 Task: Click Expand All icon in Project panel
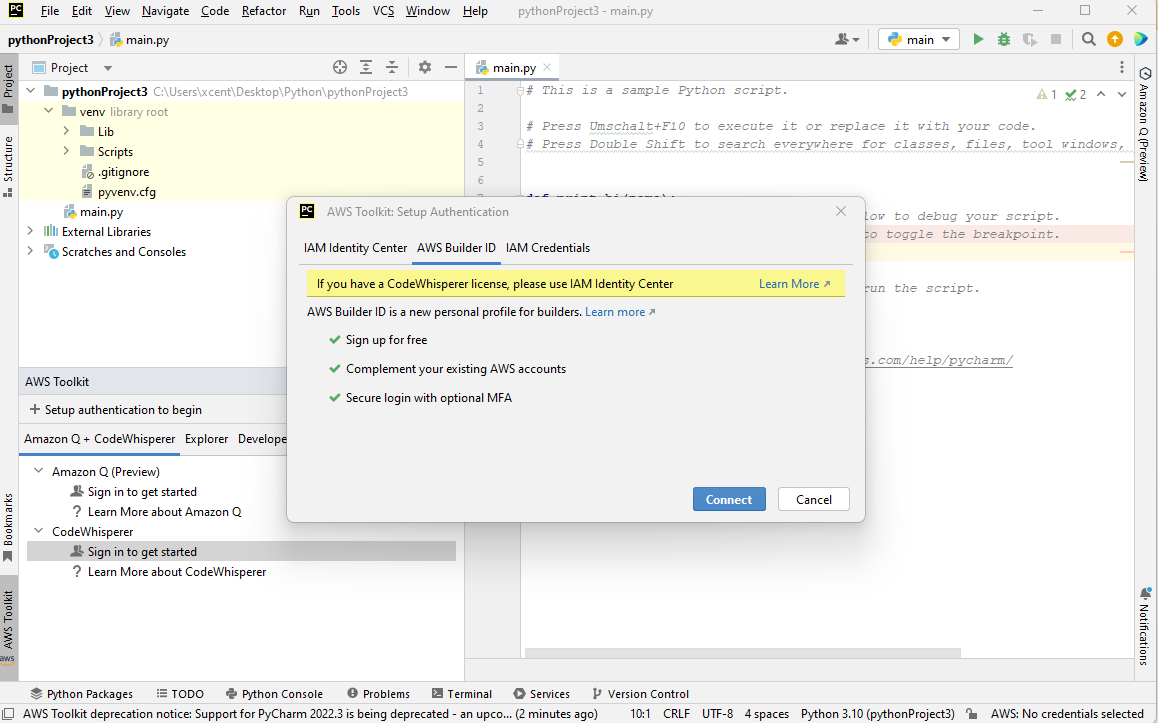pyautogui.click(x=366, y=67)
